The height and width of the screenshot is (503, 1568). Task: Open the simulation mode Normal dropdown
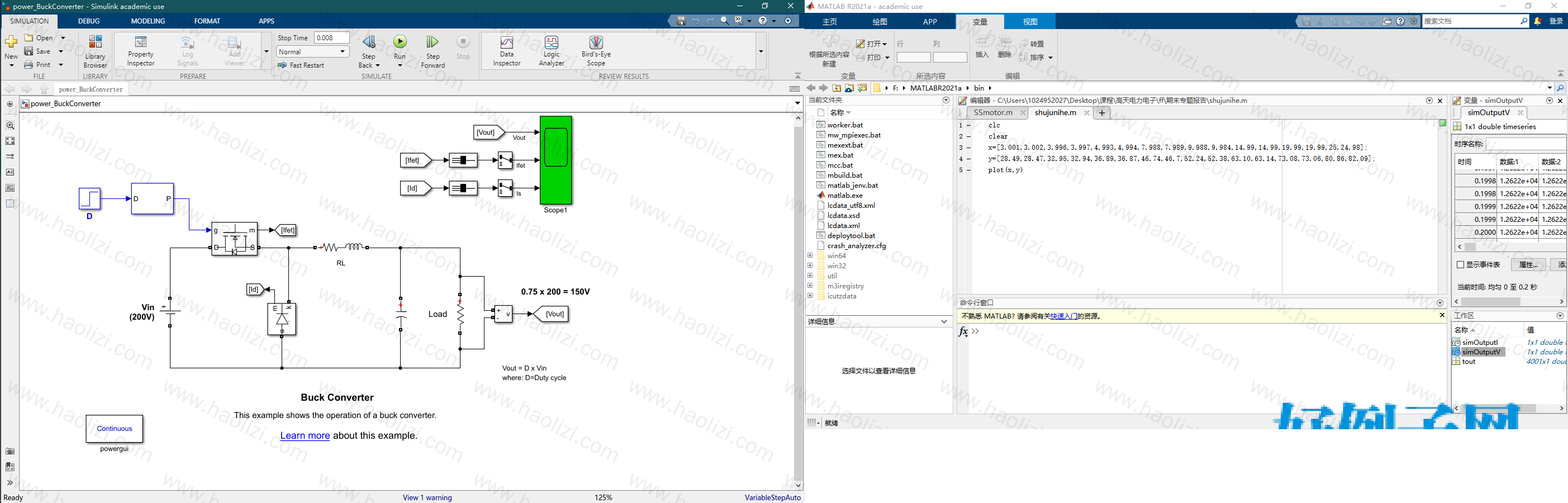point(312,52)
